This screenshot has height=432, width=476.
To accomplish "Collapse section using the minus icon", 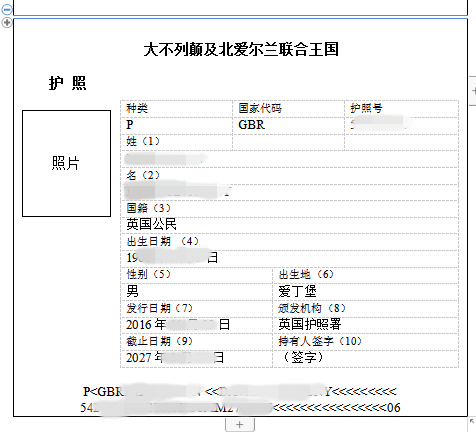I will pyautogui.click(x=7, y=9).
